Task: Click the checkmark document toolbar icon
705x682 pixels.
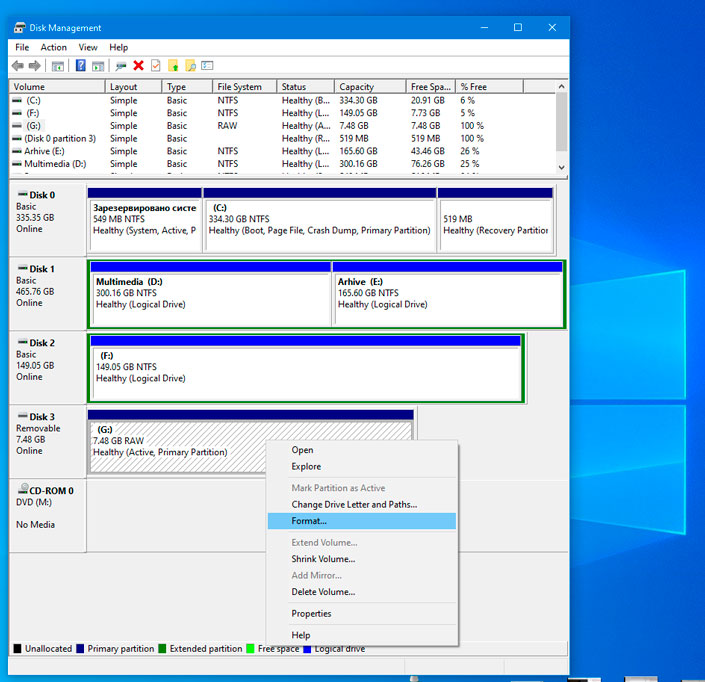Action: (x=156, y=66)
